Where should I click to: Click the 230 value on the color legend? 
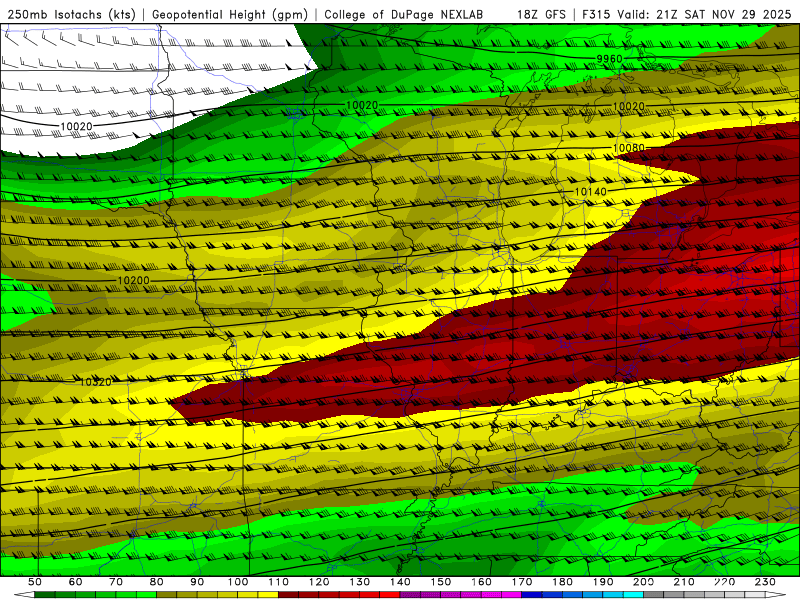(765, 582)
